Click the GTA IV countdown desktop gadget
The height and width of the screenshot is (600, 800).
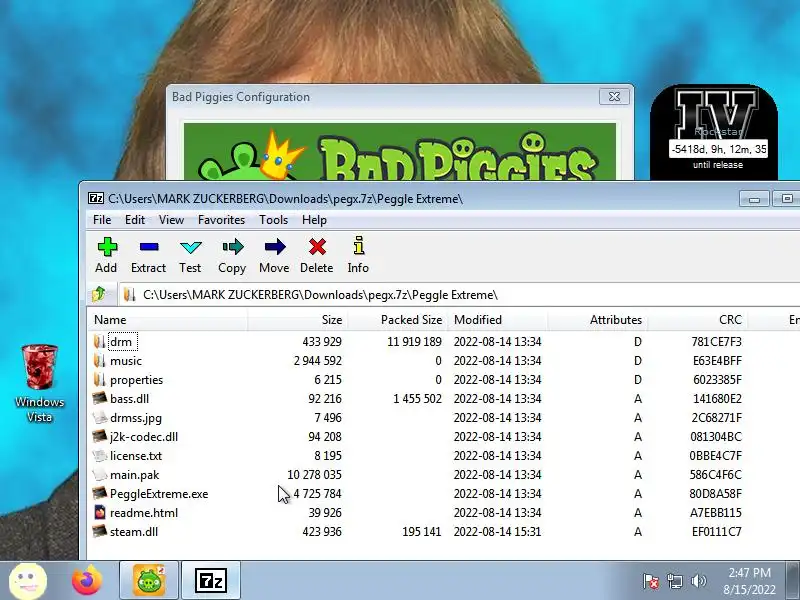point(714,132)
